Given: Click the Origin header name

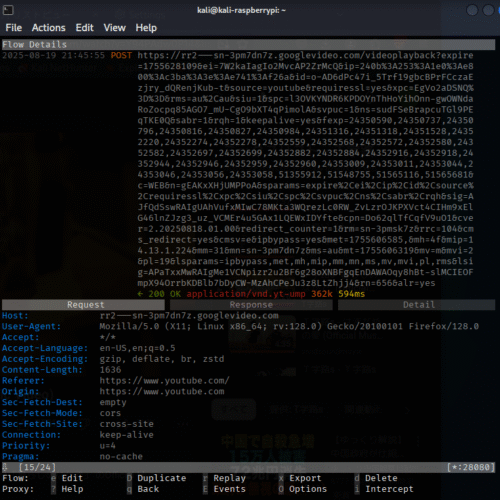Looking at the screenshot, I should point(20,391).
